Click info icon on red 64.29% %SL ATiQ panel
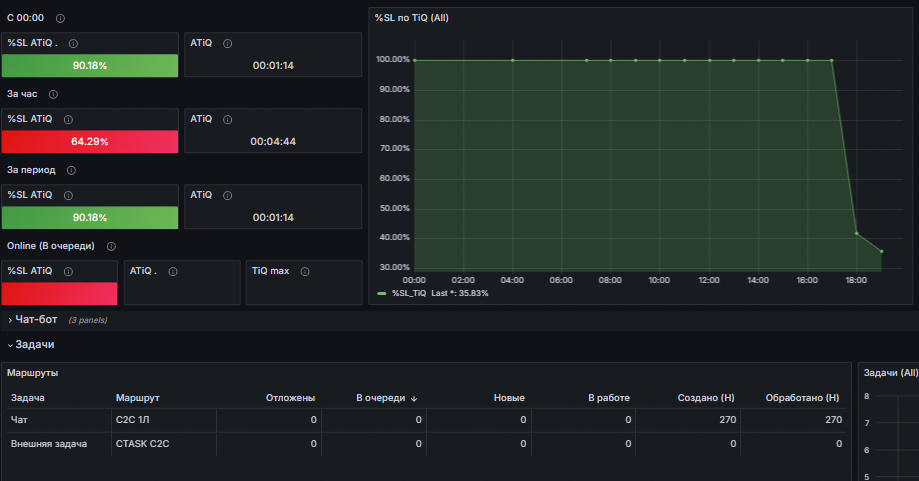Screen dimensions: 919x481 click(69, 120)
